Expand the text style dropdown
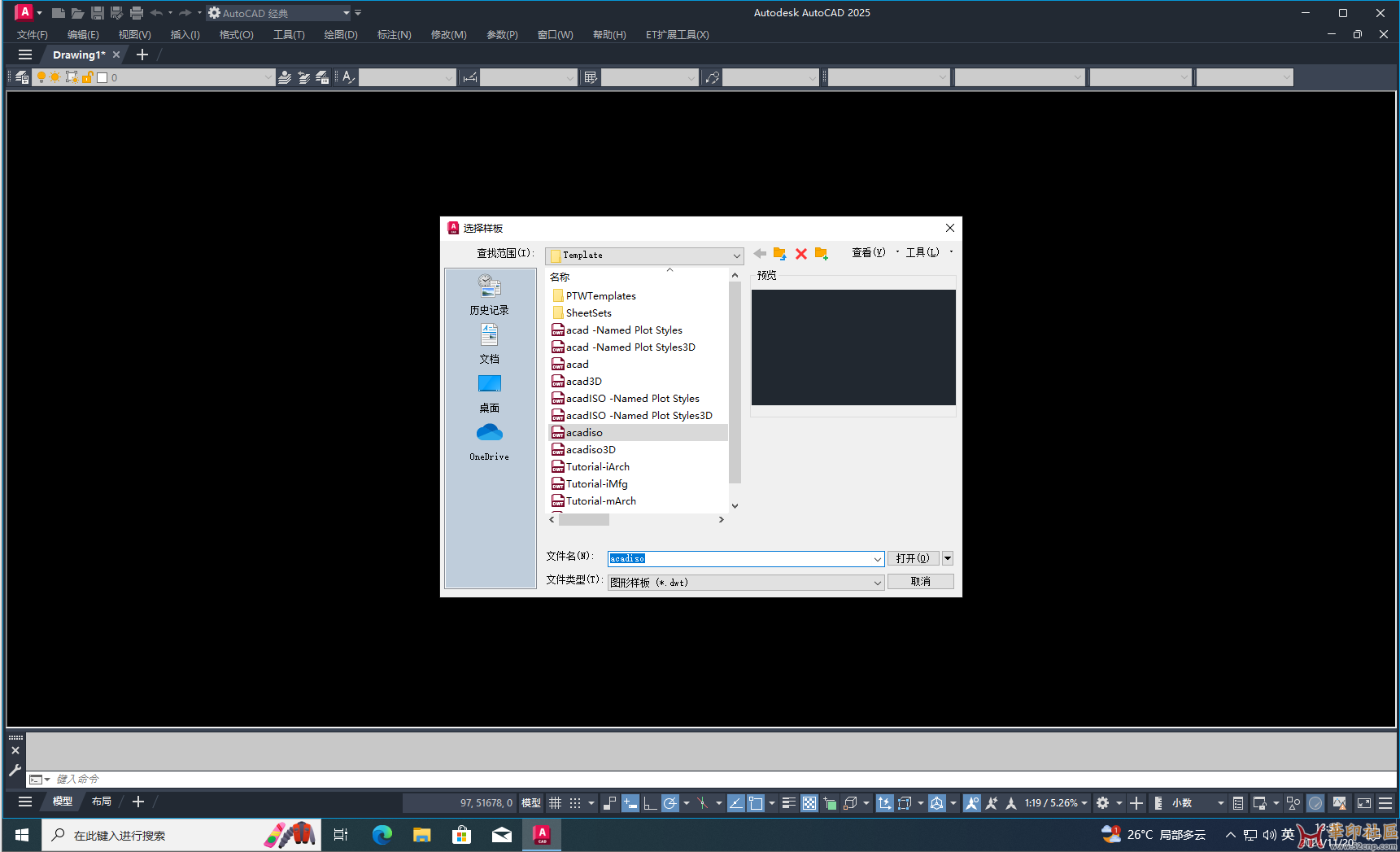 449,77
